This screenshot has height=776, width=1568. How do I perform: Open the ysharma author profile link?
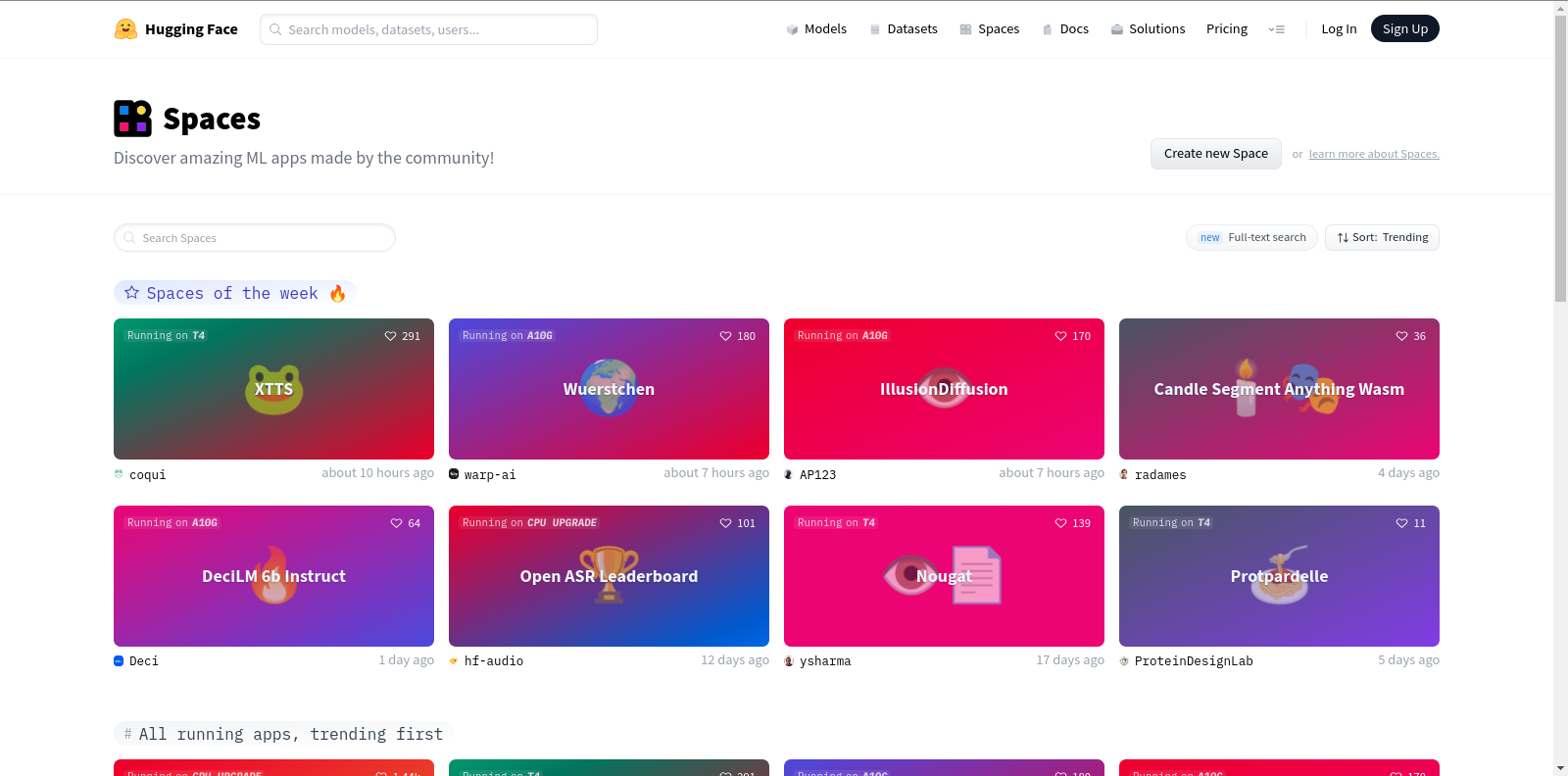coord(825,661)
